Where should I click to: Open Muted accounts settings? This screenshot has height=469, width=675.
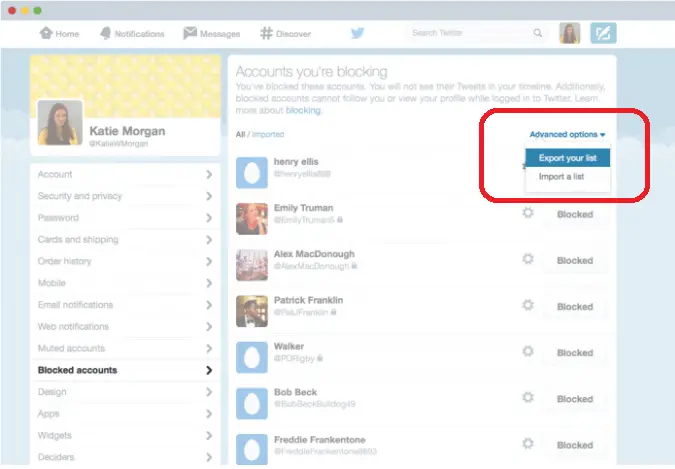click(125, 348)
